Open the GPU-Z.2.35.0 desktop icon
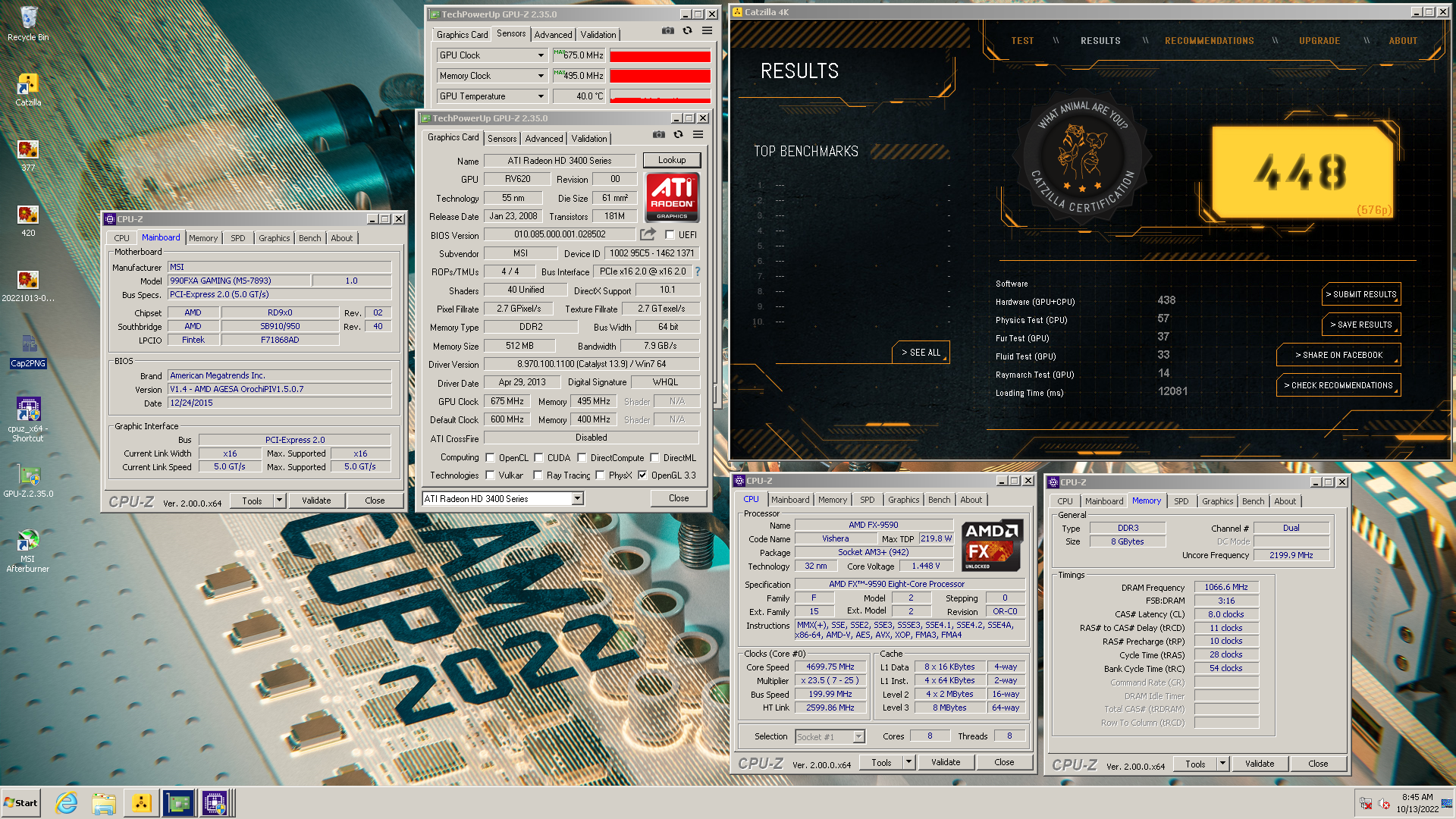This screenshot has width=1456, height=819. point(28,481)
